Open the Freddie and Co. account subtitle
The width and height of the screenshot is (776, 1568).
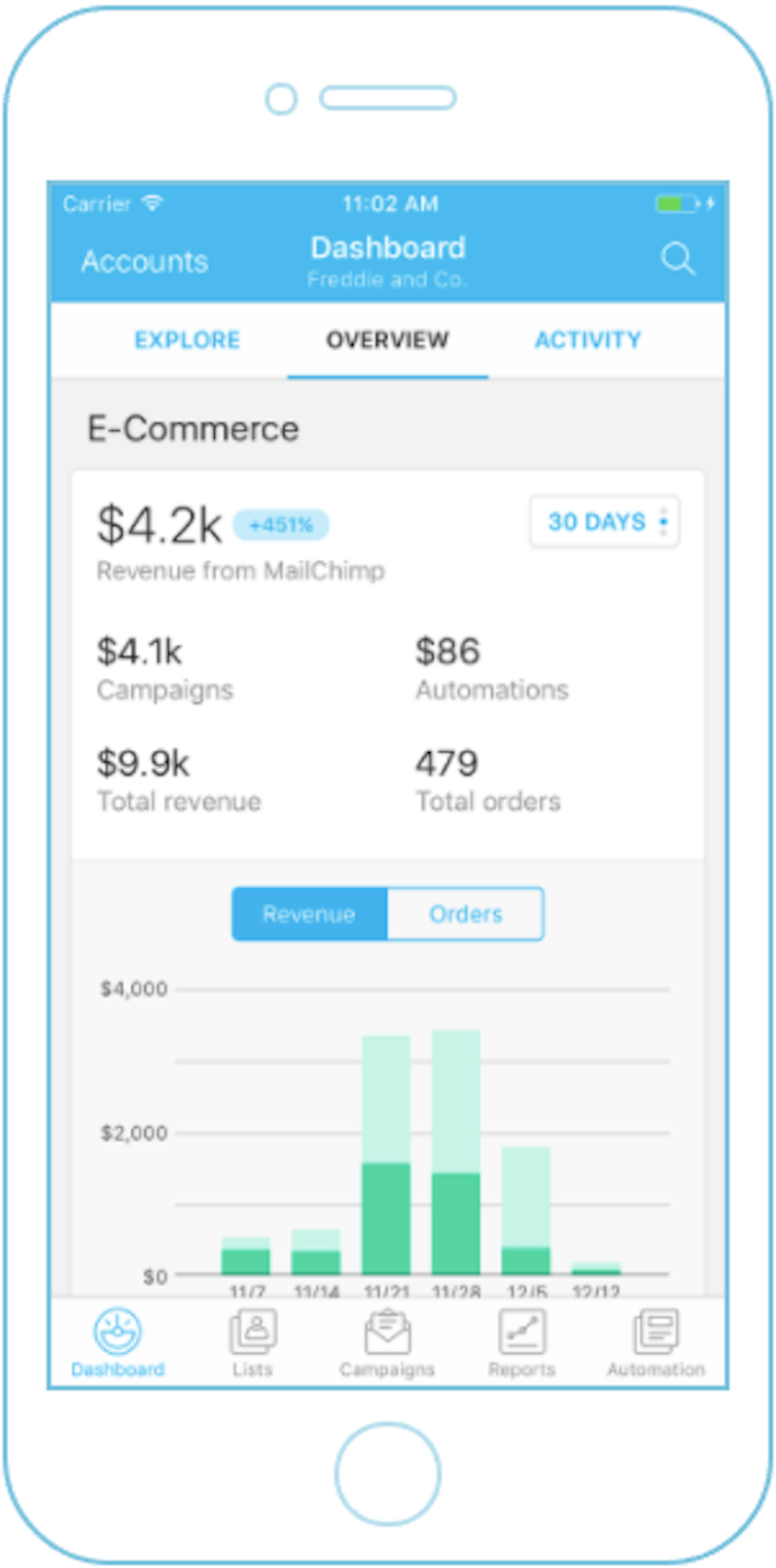click(387, 280)
